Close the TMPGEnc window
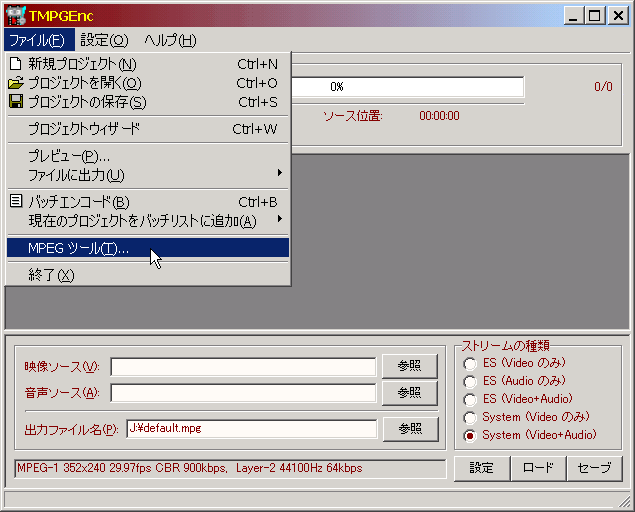The height and width of the screenshot is (512, 635). click(x=618, y=16)
